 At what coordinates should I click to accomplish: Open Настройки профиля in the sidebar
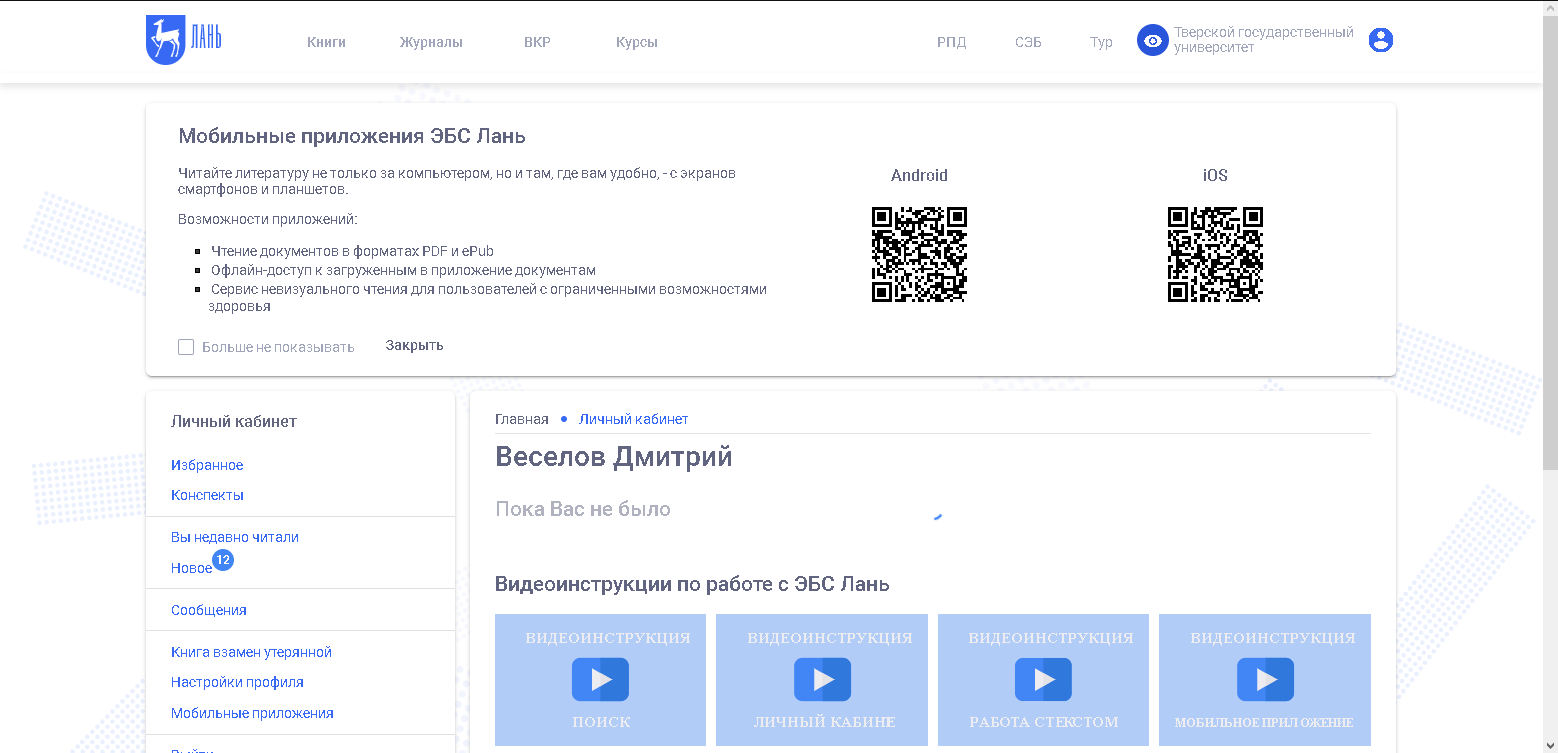pos(237,682)
